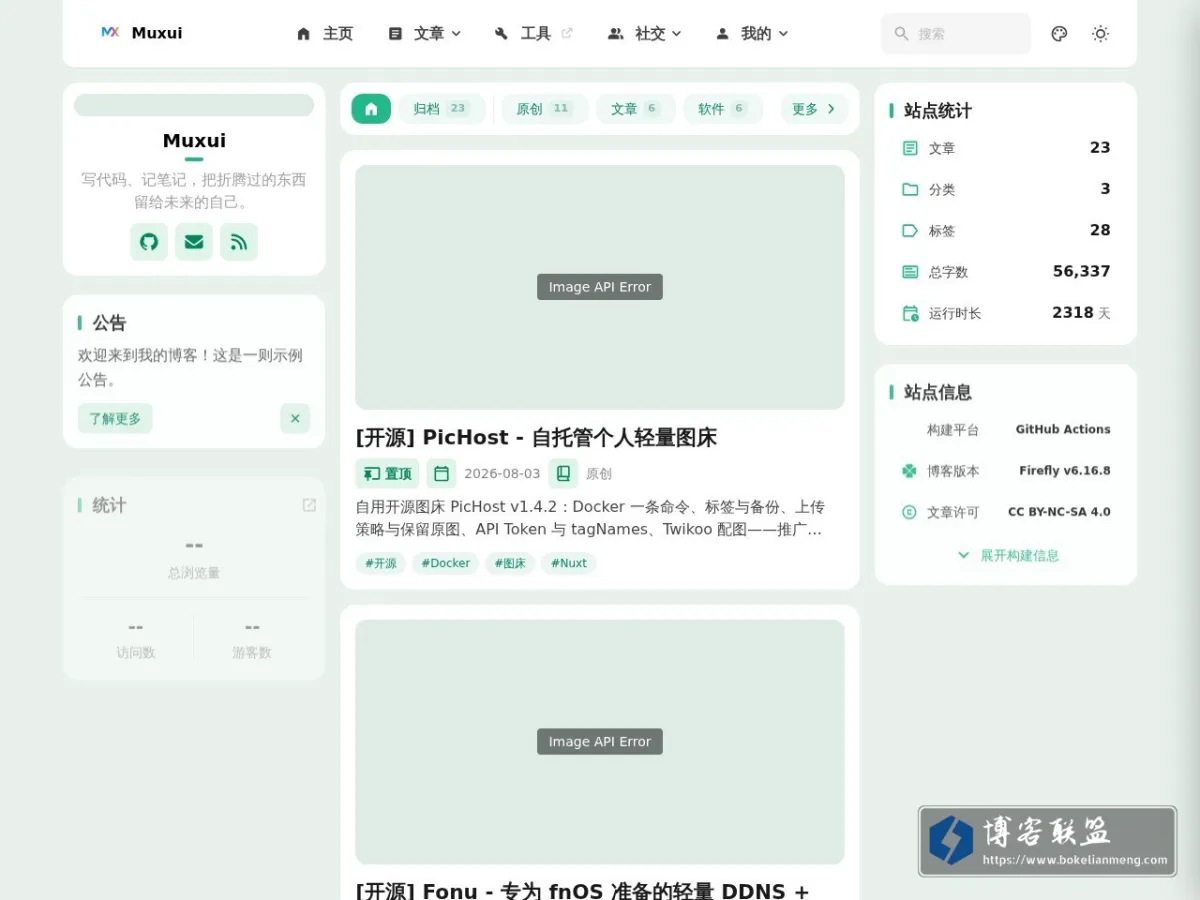Click the profile banner placeholder
The width and height of the screenshot is (1200, 900).
194,105
